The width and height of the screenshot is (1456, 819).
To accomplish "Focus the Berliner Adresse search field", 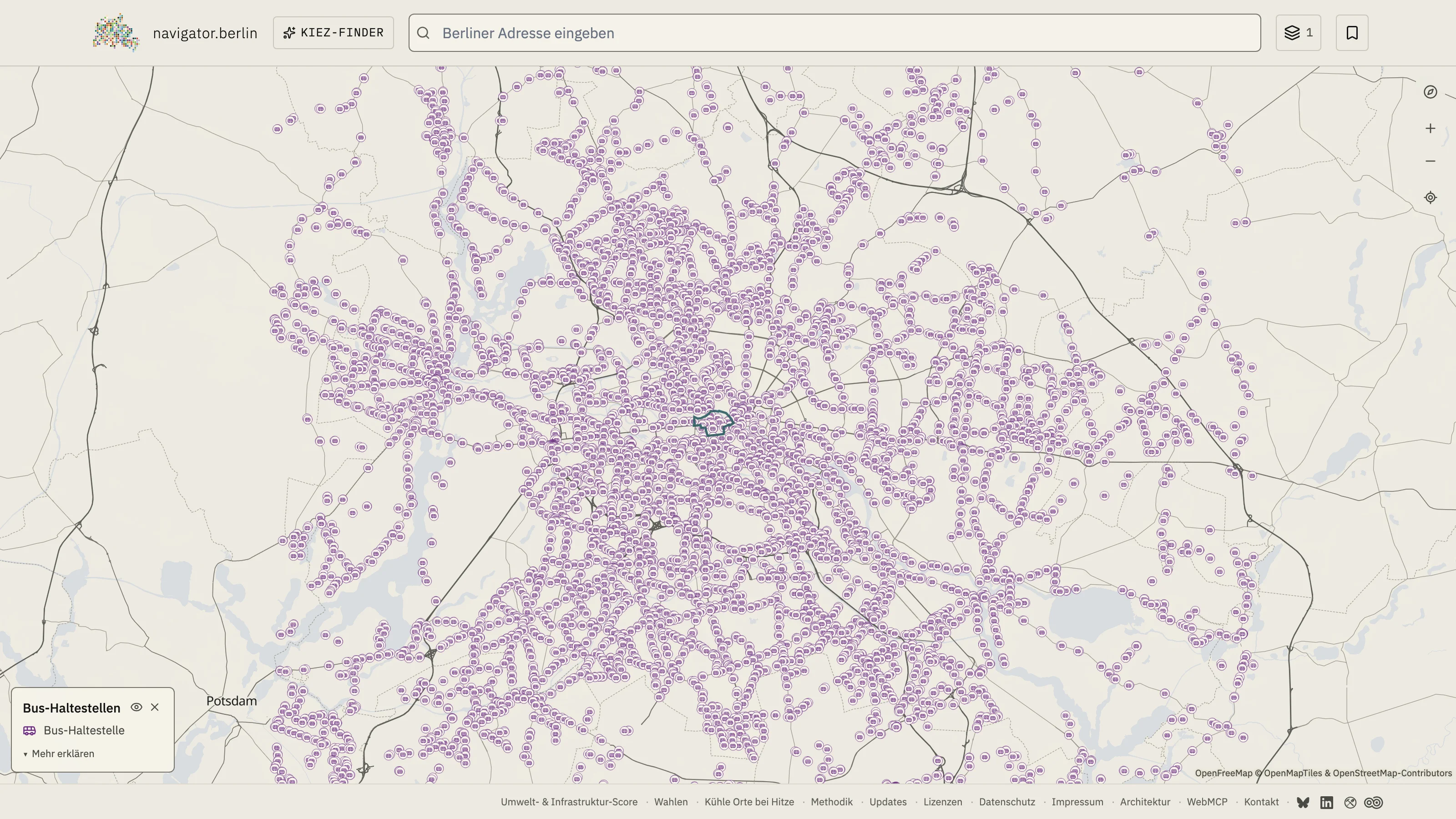I will coord(835,33).
